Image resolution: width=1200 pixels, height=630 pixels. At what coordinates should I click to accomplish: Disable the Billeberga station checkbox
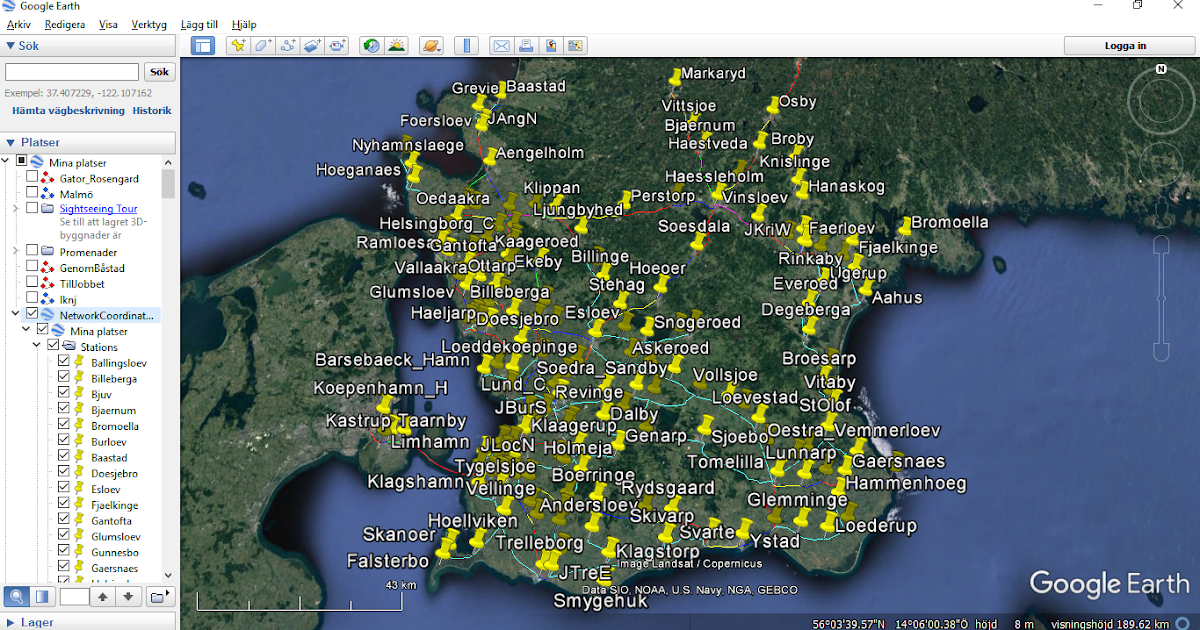64,378
